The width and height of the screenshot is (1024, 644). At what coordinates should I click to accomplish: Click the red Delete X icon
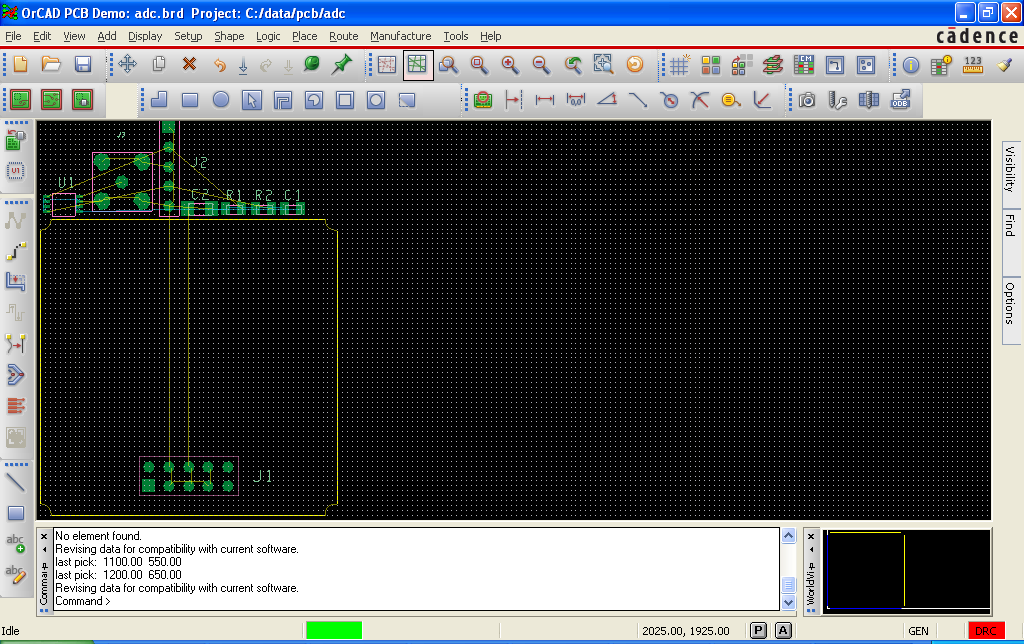pyautogui.click(x=189, y=65)
